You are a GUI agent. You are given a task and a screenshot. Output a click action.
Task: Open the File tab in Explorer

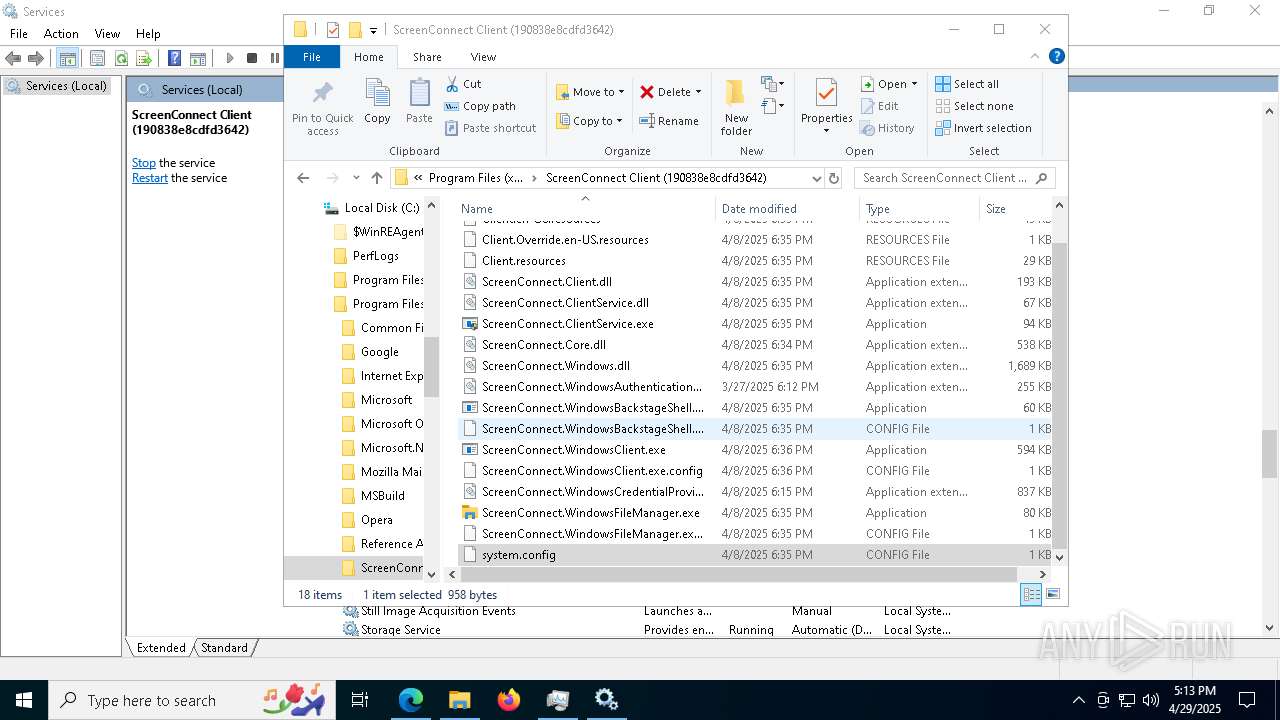click(x=312, y=57)
